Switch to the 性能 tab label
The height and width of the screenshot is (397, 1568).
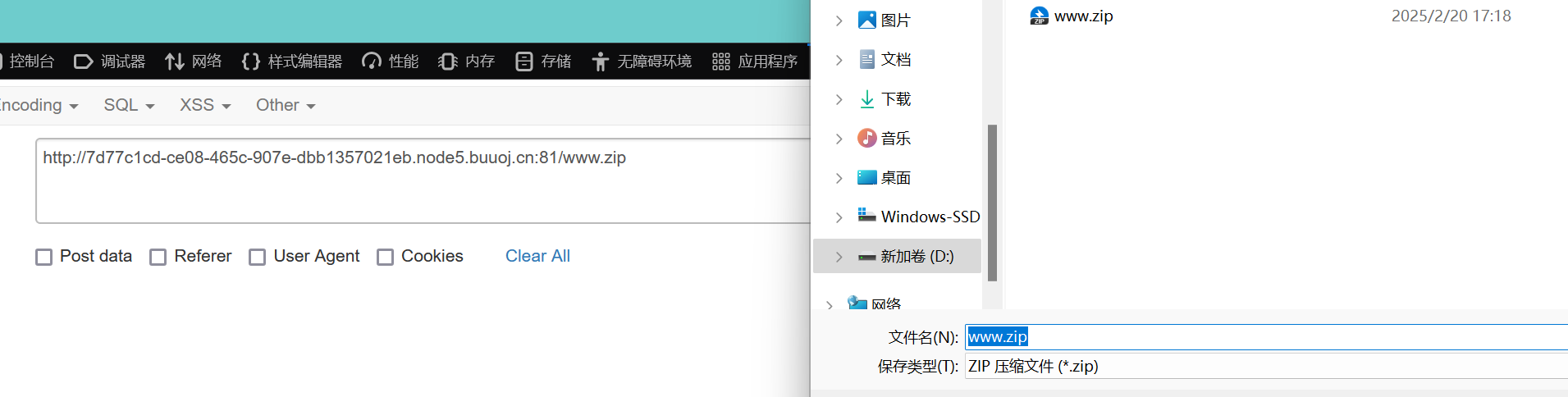404,62
